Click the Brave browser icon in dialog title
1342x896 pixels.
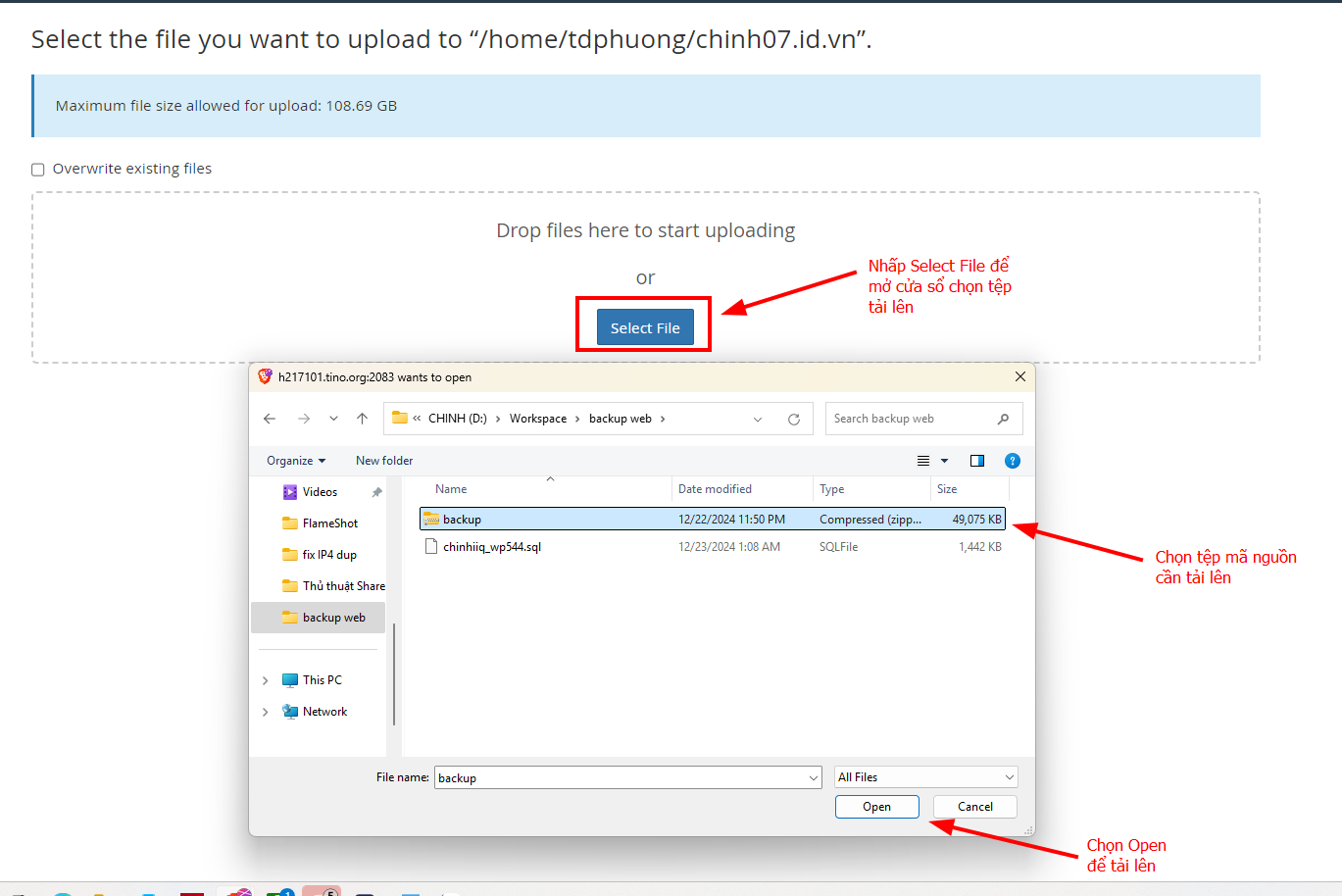tap(265, 376)
